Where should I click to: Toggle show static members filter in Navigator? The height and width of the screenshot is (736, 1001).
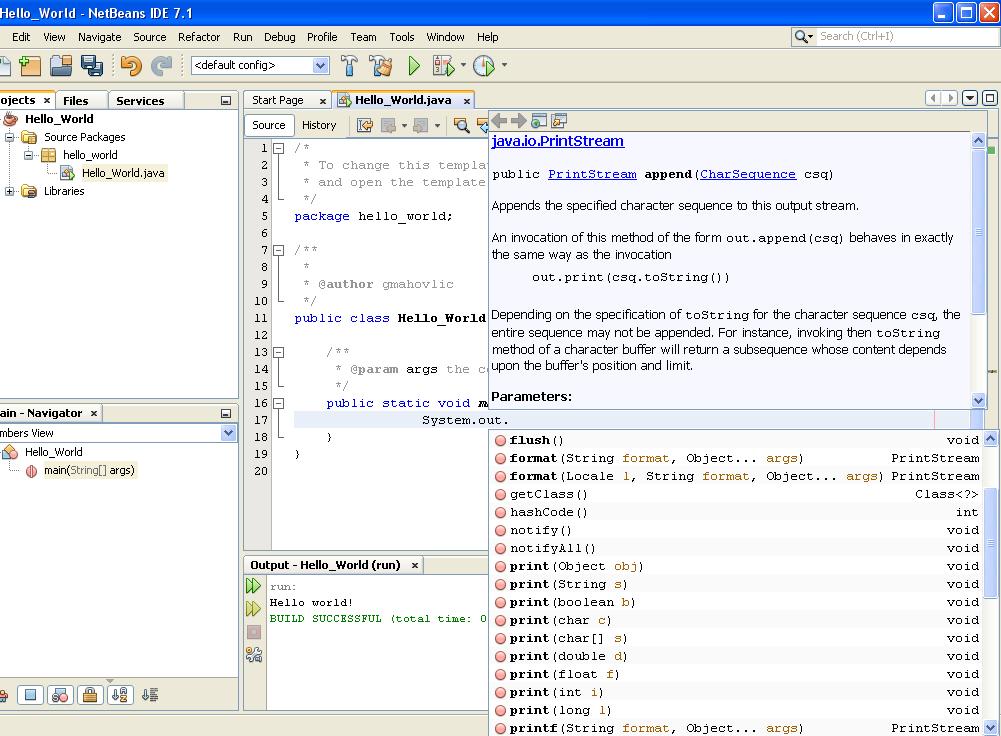[x=60, y=695]
